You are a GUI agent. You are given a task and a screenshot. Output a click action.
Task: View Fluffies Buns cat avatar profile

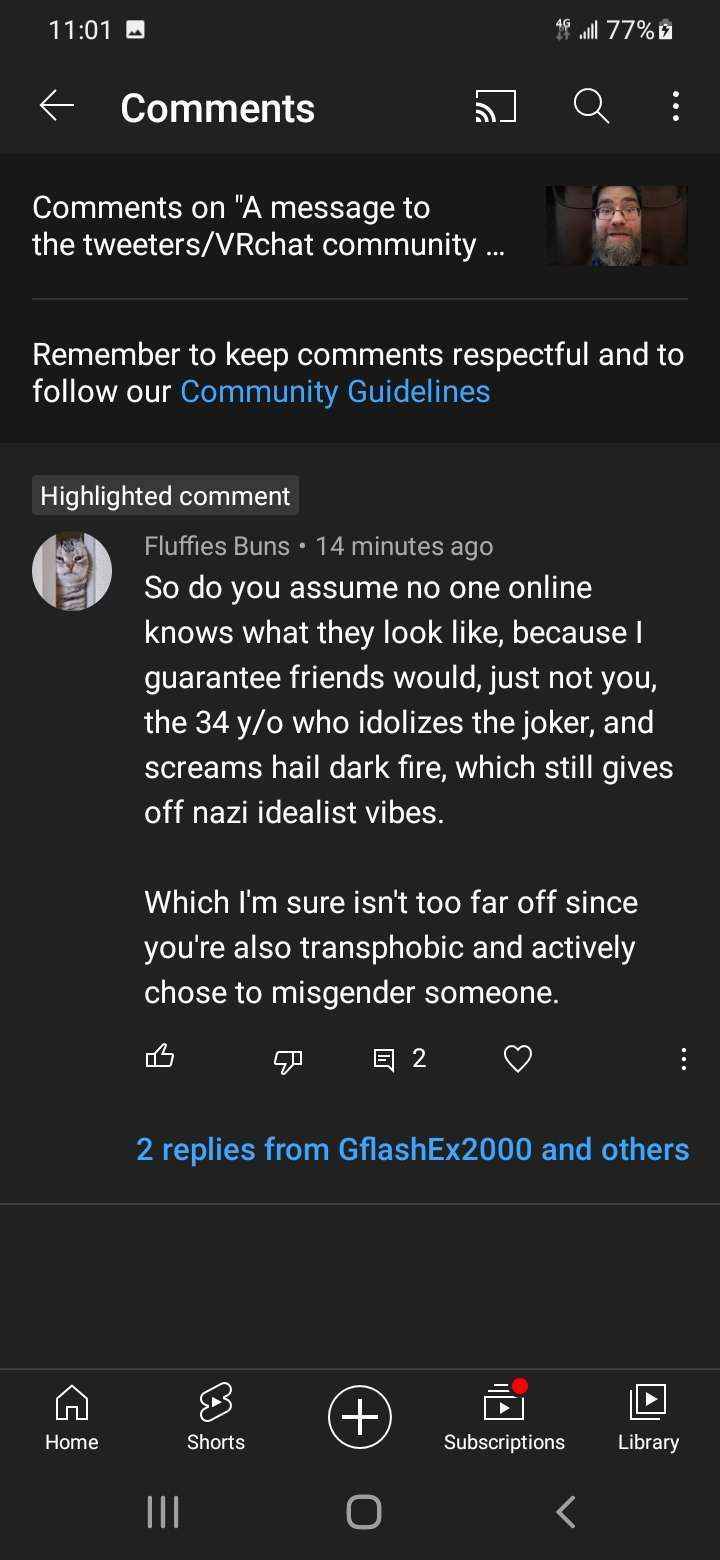click(72, 571)
